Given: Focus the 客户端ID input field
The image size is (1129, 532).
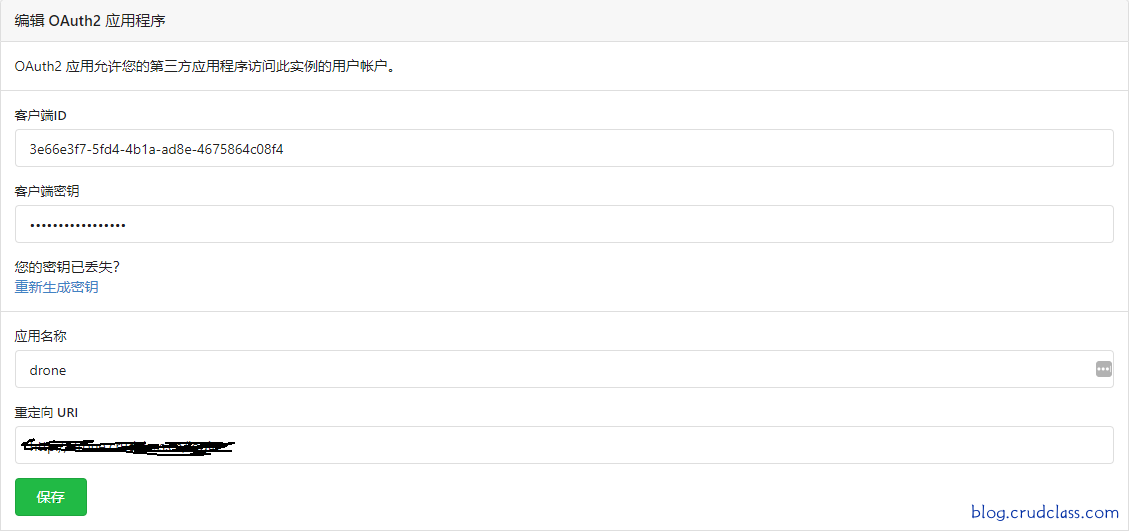Looking at the screenshot, I should click(x=564, y=148).
